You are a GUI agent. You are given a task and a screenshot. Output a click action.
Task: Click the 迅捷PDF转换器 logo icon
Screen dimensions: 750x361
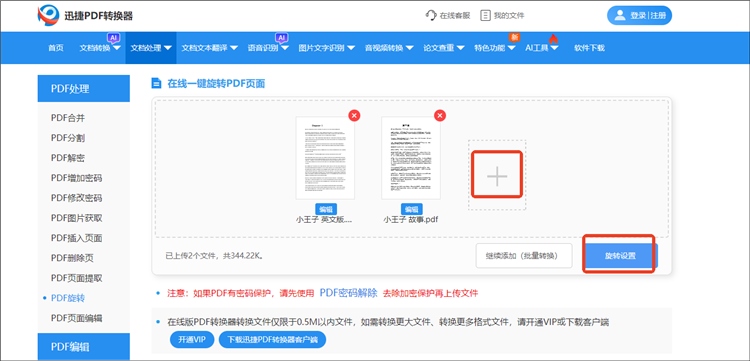48,15
